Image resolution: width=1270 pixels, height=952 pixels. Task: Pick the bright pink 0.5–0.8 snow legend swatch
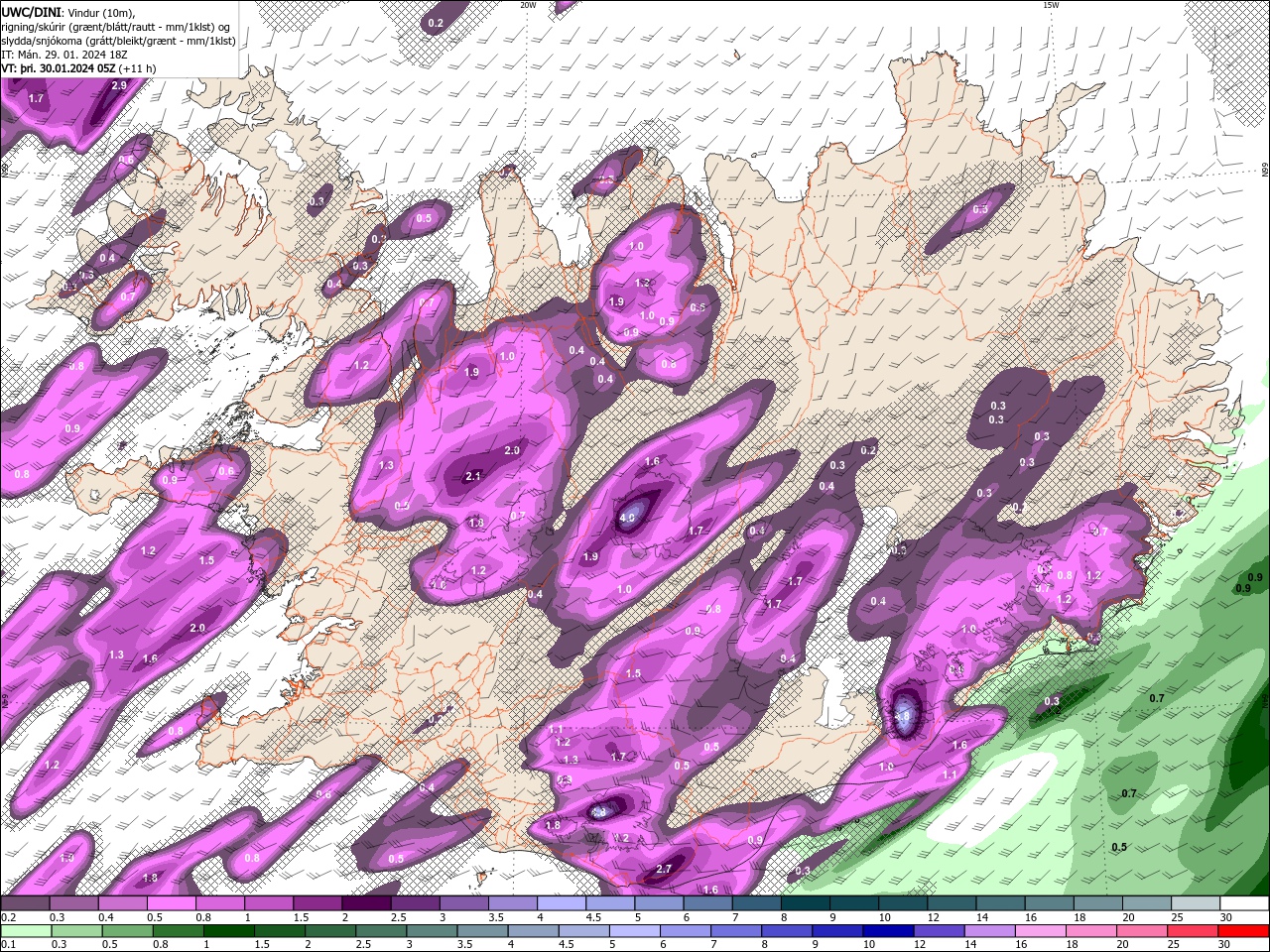[x=171, y=903]
